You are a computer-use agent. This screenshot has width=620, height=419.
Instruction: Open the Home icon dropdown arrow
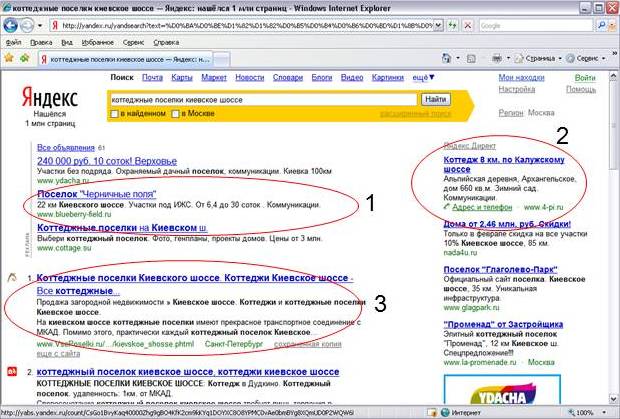pos(458,59)
